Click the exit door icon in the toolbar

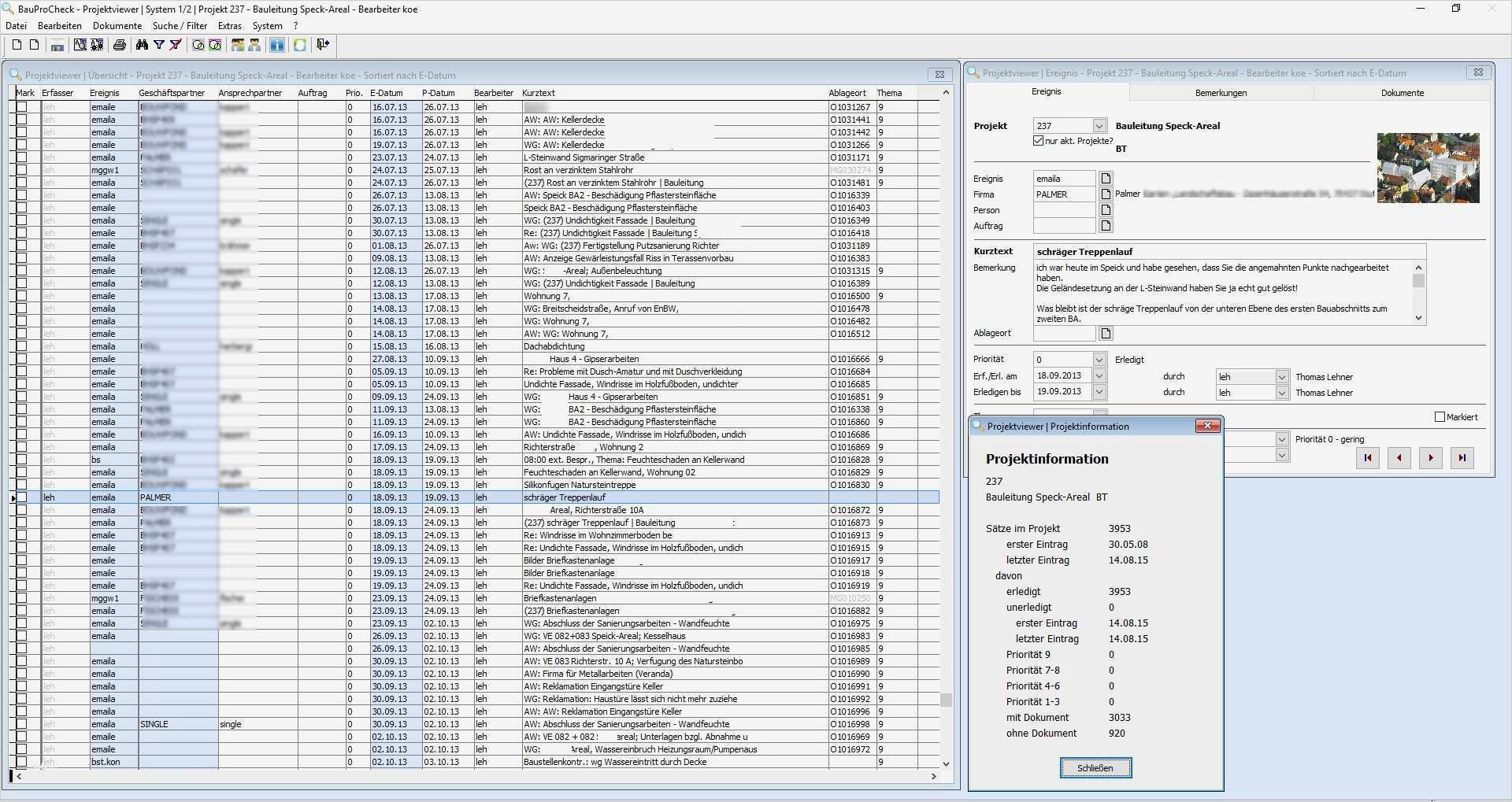pyautogui.click(x=323, y=45)
